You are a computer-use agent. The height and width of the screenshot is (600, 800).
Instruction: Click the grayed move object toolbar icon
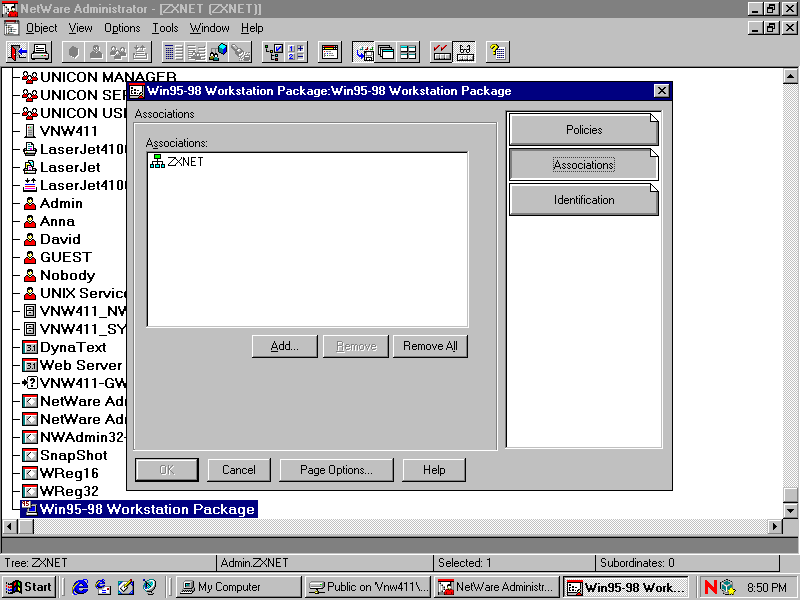pyautogui.click(x=140, y=52)
